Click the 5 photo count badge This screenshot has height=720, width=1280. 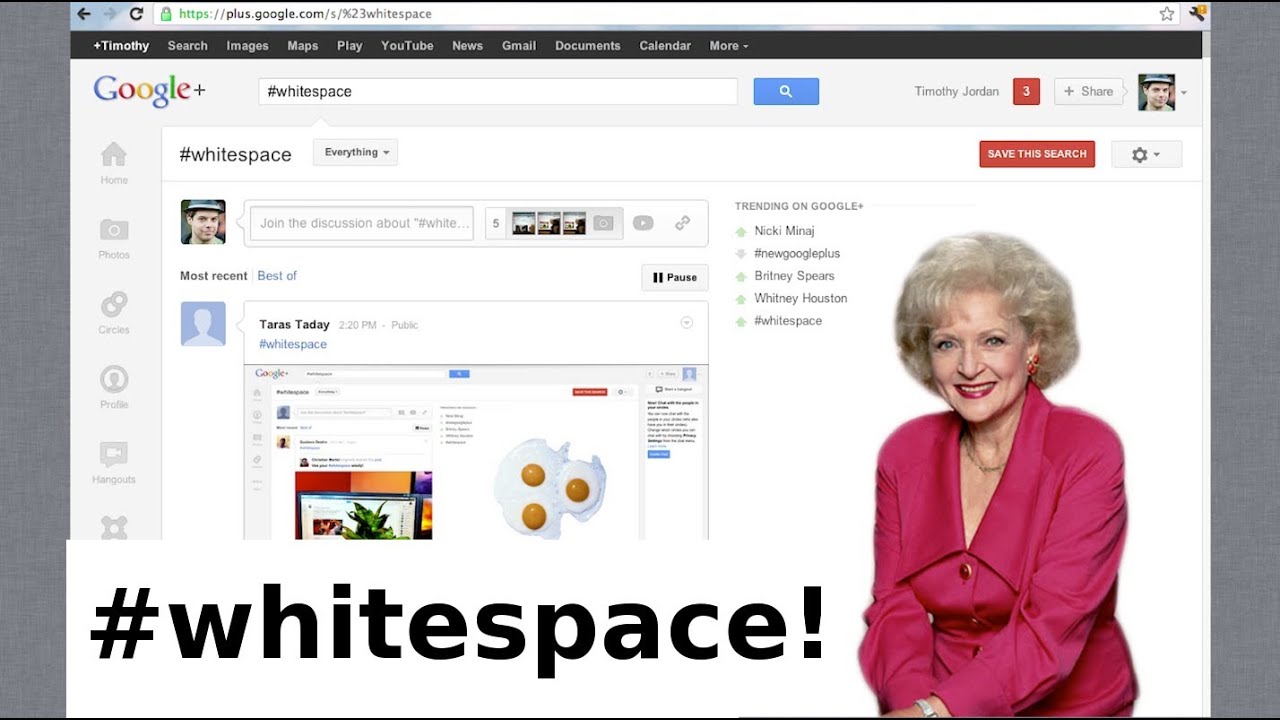(x=496, y=223)
